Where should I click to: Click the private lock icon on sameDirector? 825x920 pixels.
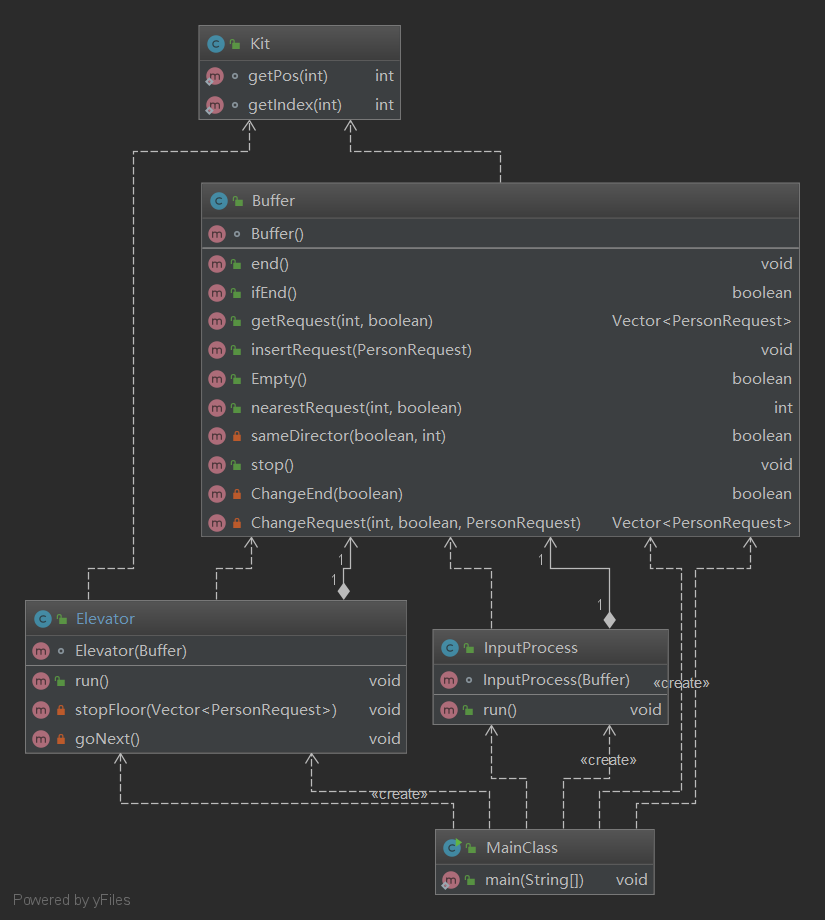(236, 436)
